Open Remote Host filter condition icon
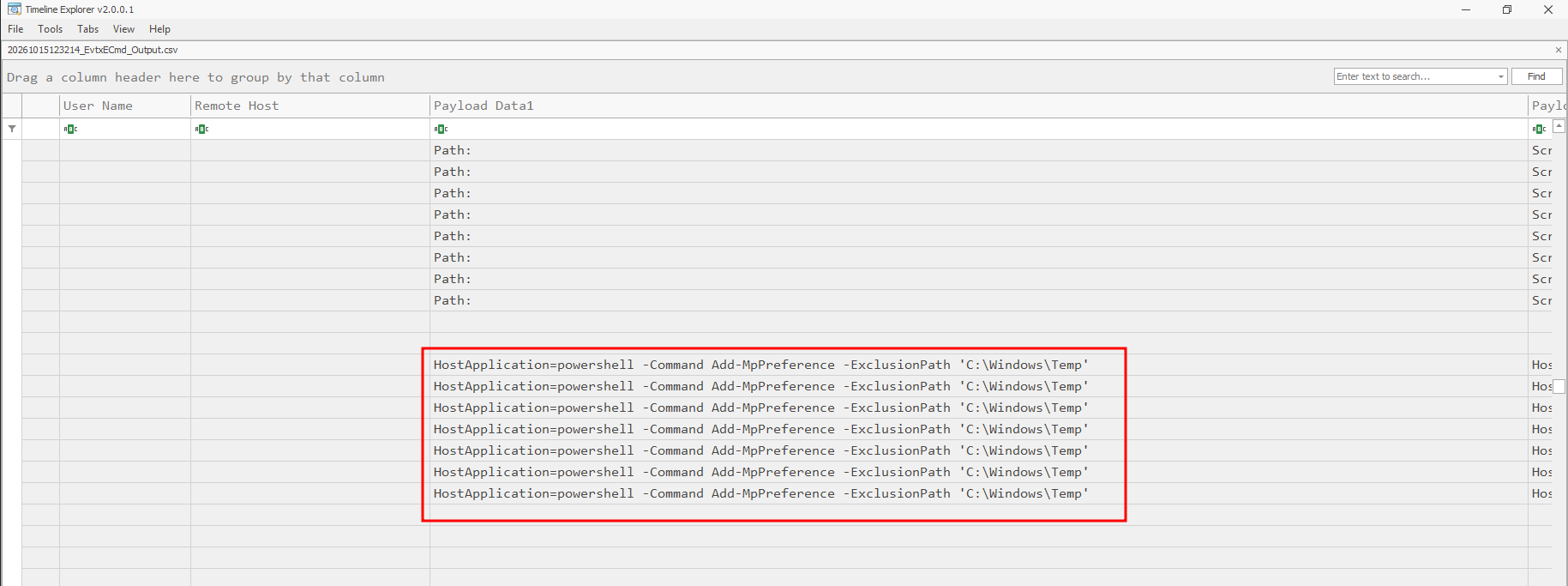This screenshot has height=586, width=1568. pos(201,129)
